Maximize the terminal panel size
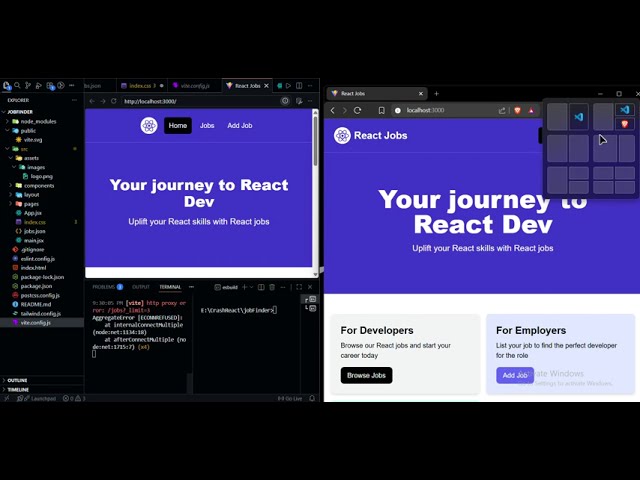 point(299,287)
